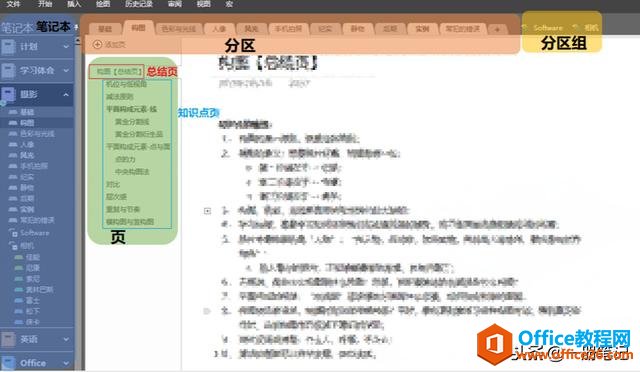Viewport: 640px width, 372px height.
Task: Open the 黄金分割线 subpage
Action: point(132,122)
